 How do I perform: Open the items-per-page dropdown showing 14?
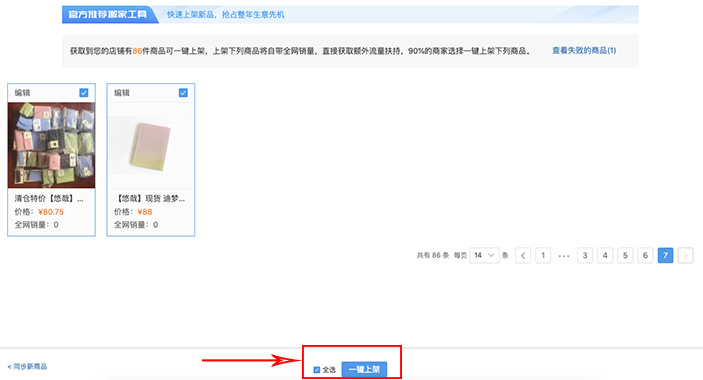coord(484,255)
